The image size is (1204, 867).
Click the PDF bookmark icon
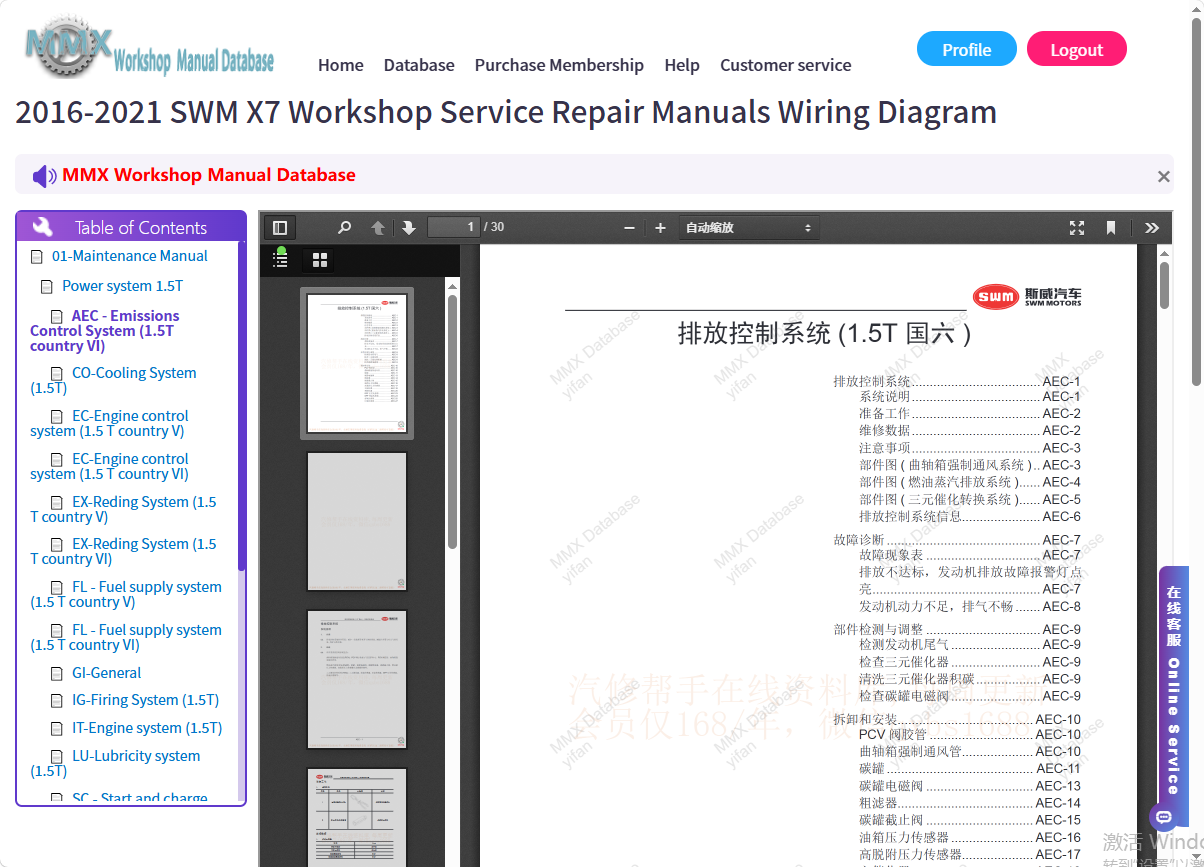1111,228
